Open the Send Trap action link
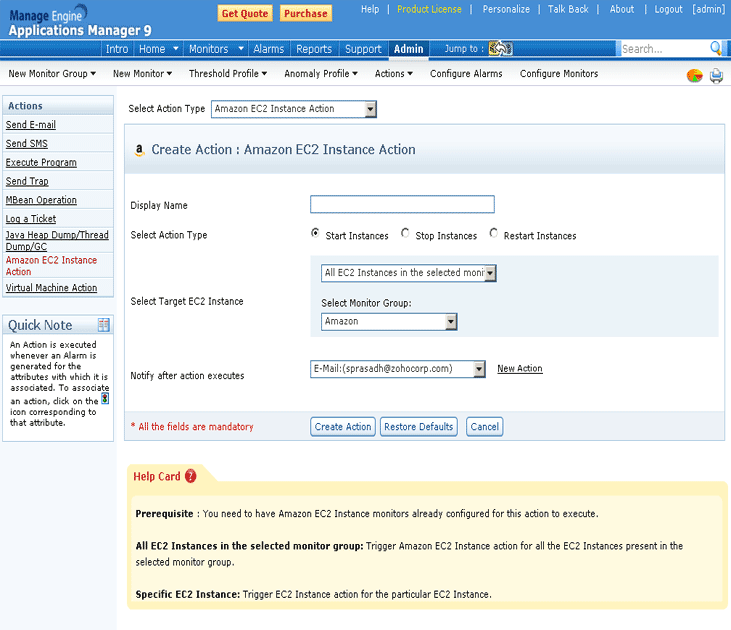Screen dimensions: 731x630 pyautogui.click(x=27, y=181)
